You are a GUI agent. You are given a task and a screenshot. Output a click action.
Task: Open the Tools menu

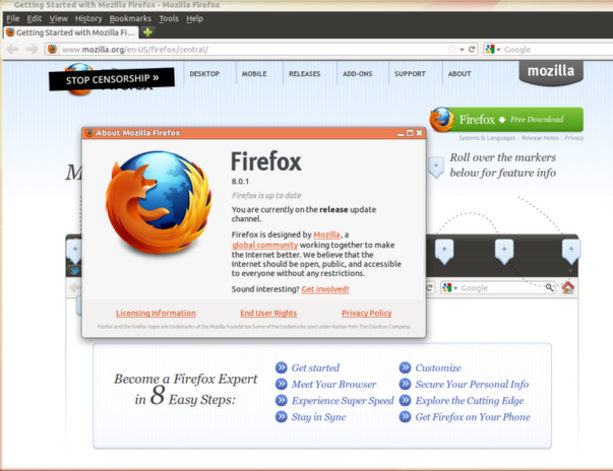168,18
